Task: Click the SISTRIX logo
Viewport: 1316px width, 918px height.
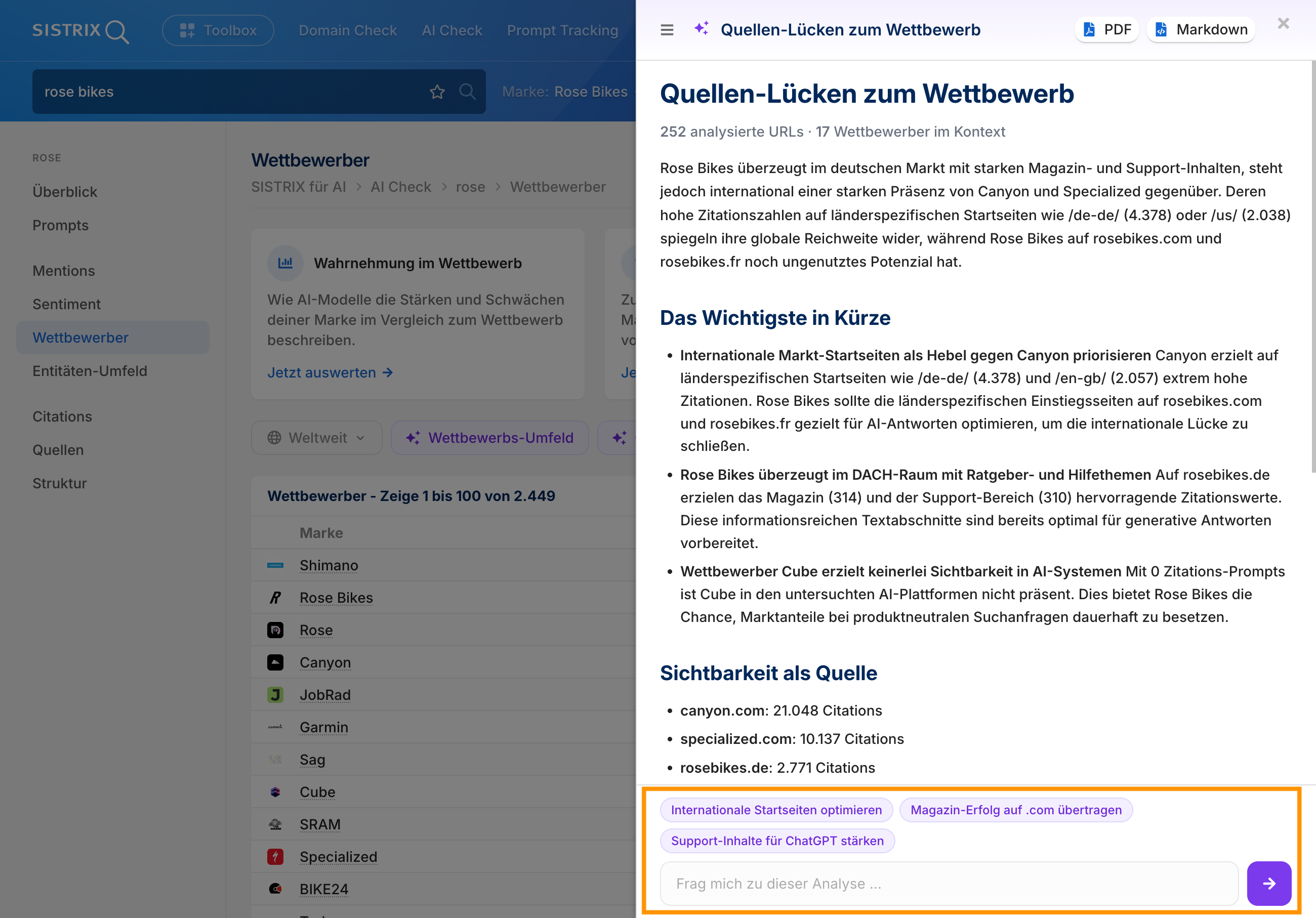Action: 80,31
